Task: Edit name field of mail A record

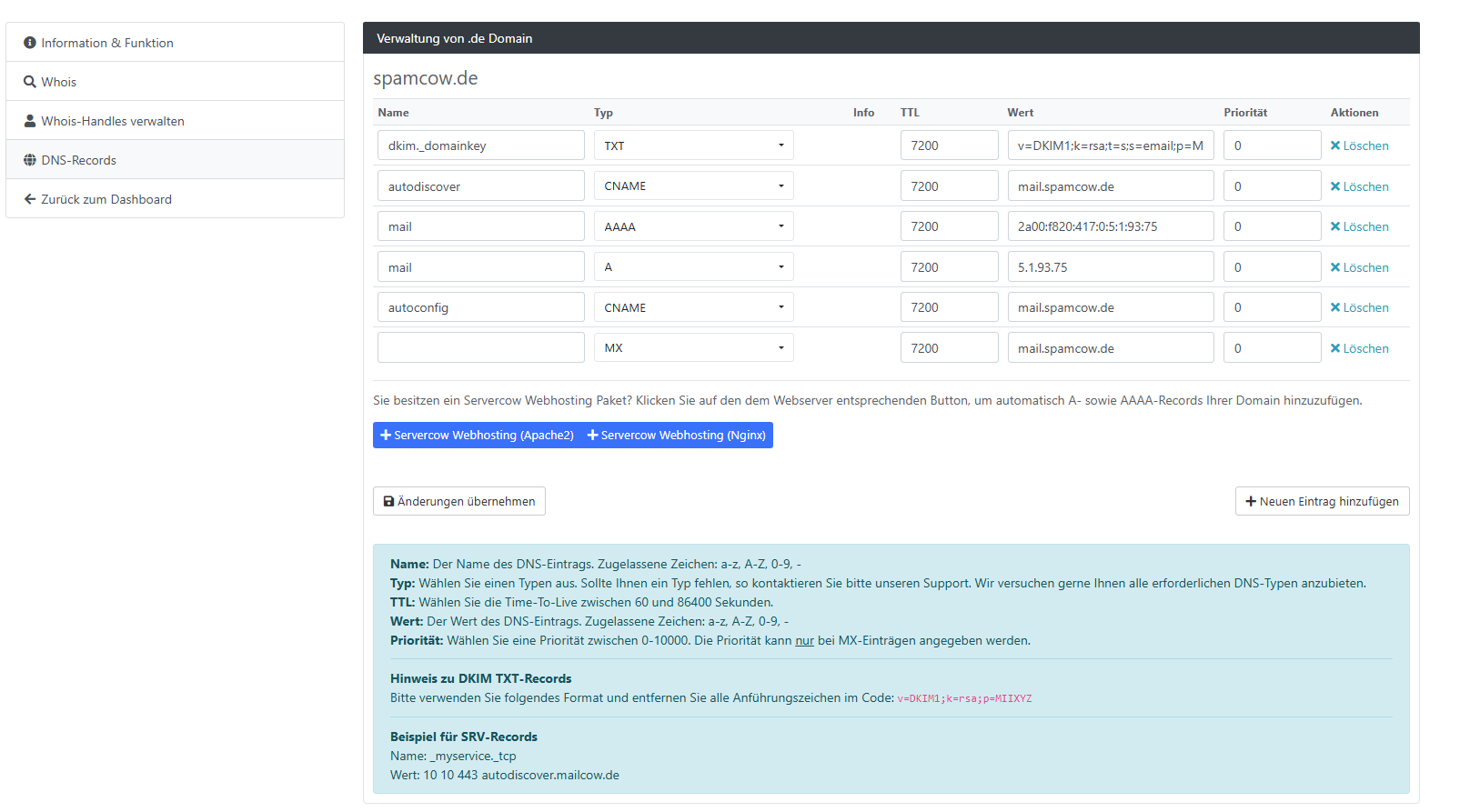Action: coord(481,266)
